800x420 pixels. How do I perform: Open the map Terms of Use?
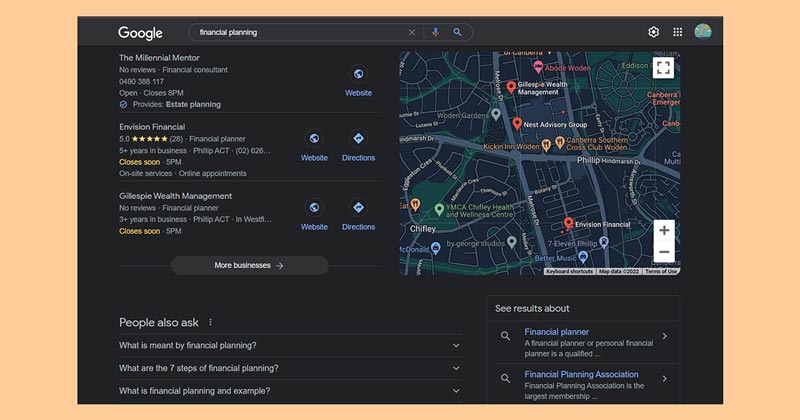tap(661, 271)
